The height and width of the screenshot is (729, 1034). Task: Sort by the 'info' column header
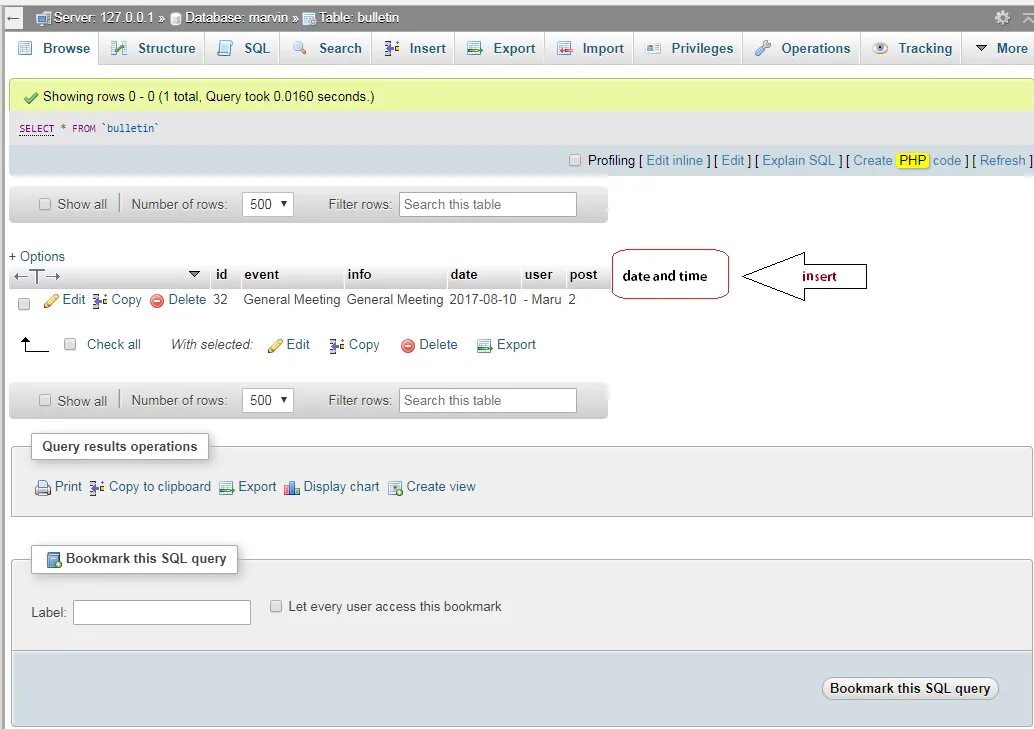pos(359,274)
